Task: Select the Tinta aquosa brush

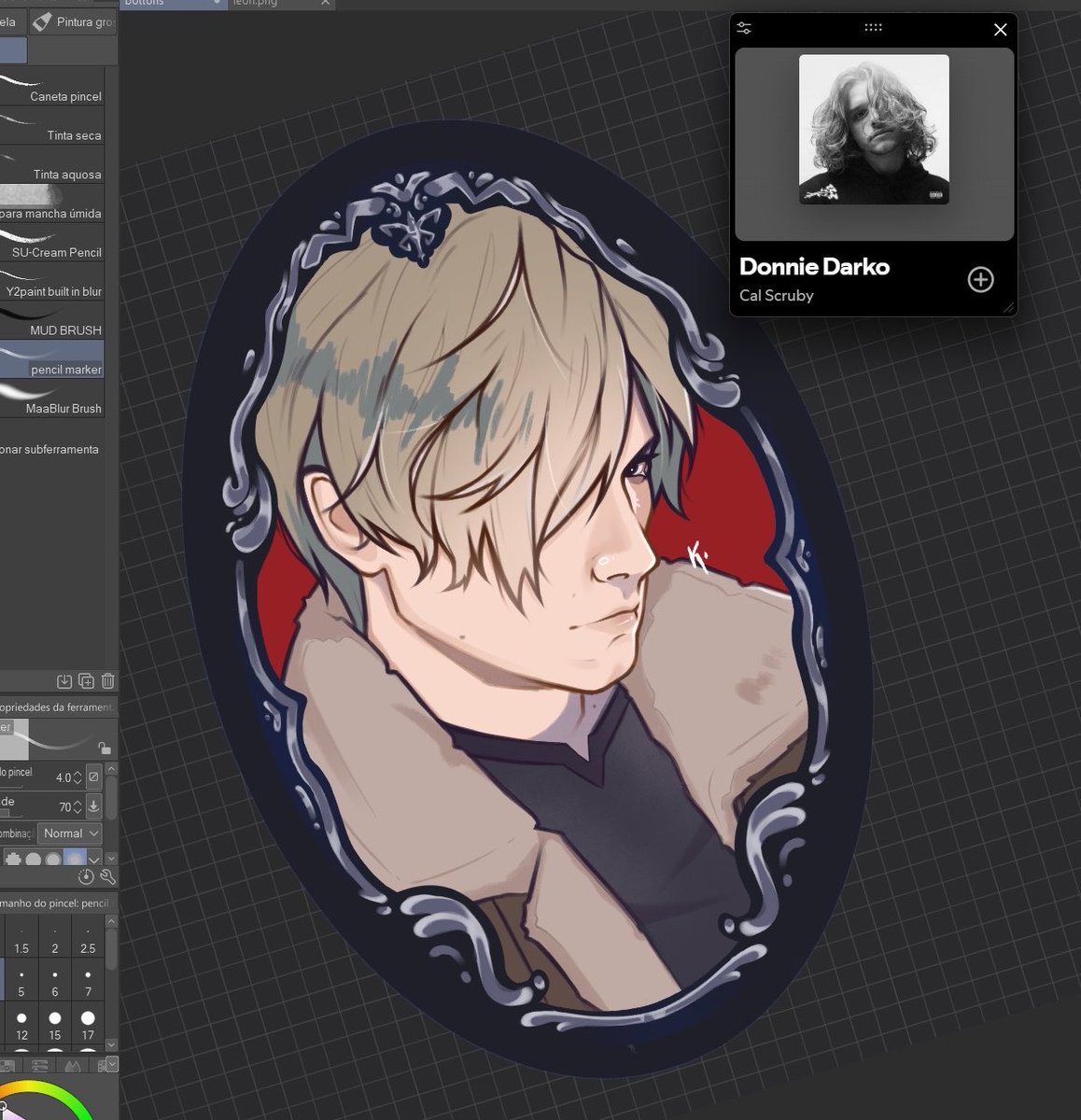Action: (x=51, y=166)
